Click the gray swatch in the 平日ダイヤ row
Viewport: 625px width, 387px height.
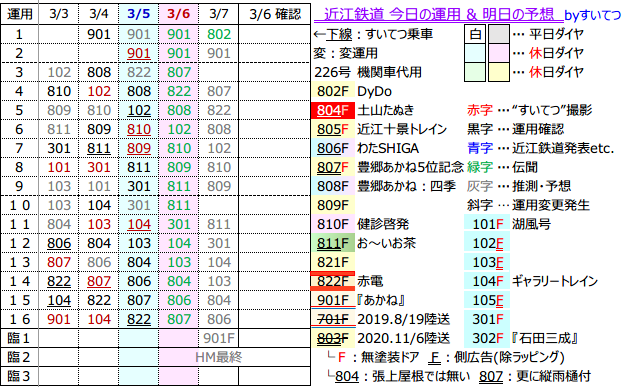tap(499, 34)
